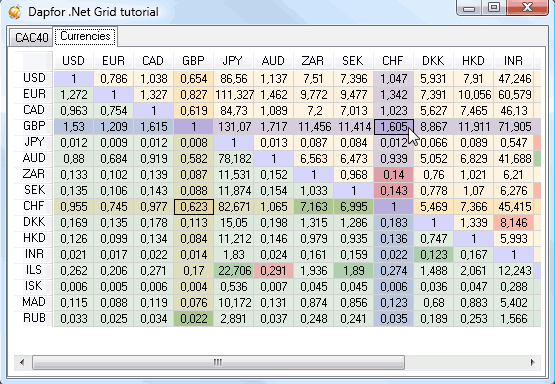555x384 pixels.
Task: Click cell 7,163 in CHF row
Action: [x=314, y=207]
